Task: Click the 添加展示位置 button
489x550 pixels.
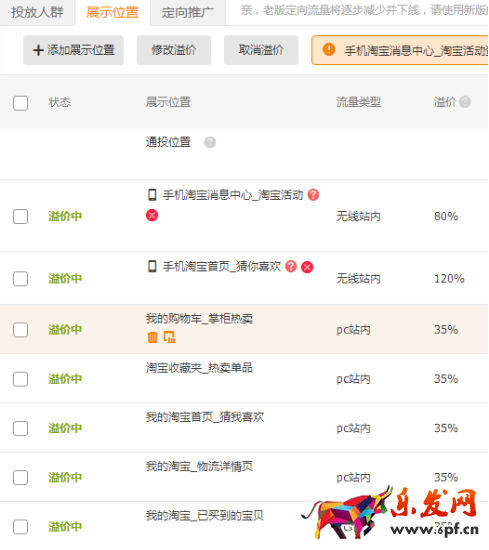Action: coord(74,50)
